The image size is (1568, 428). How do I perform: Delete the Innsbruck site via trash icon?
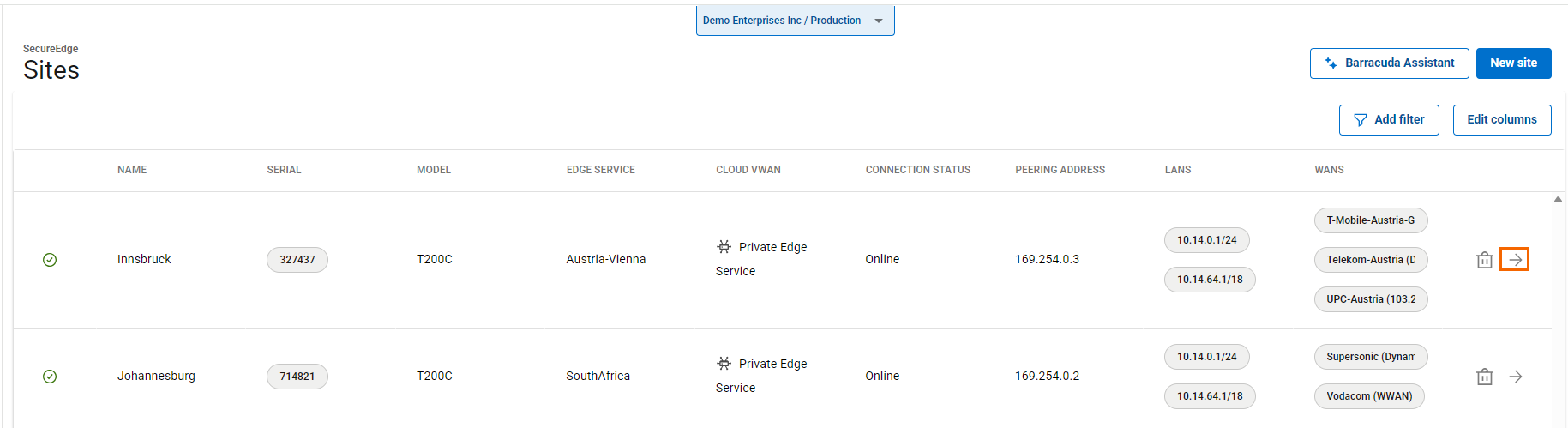click(1484, 260)
